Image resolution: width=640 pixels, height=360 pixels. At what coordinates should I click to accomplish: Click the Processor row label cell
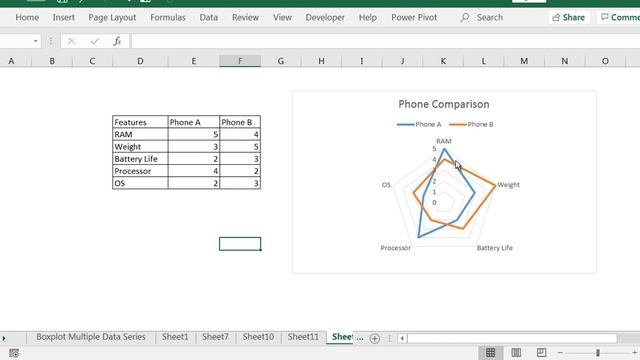point(140,171)
